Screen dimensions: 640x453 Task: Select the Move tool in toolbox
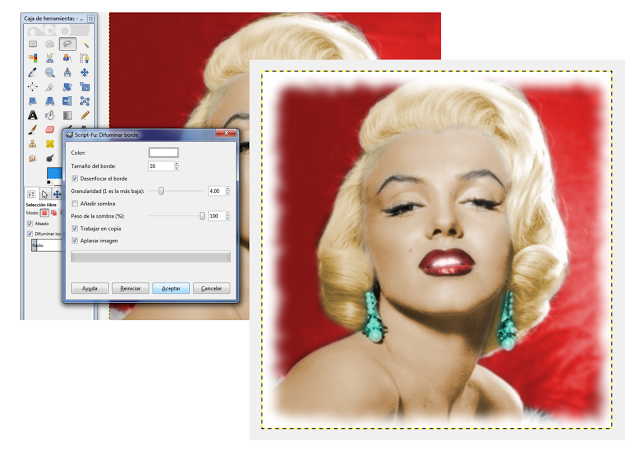coord(85,72)
